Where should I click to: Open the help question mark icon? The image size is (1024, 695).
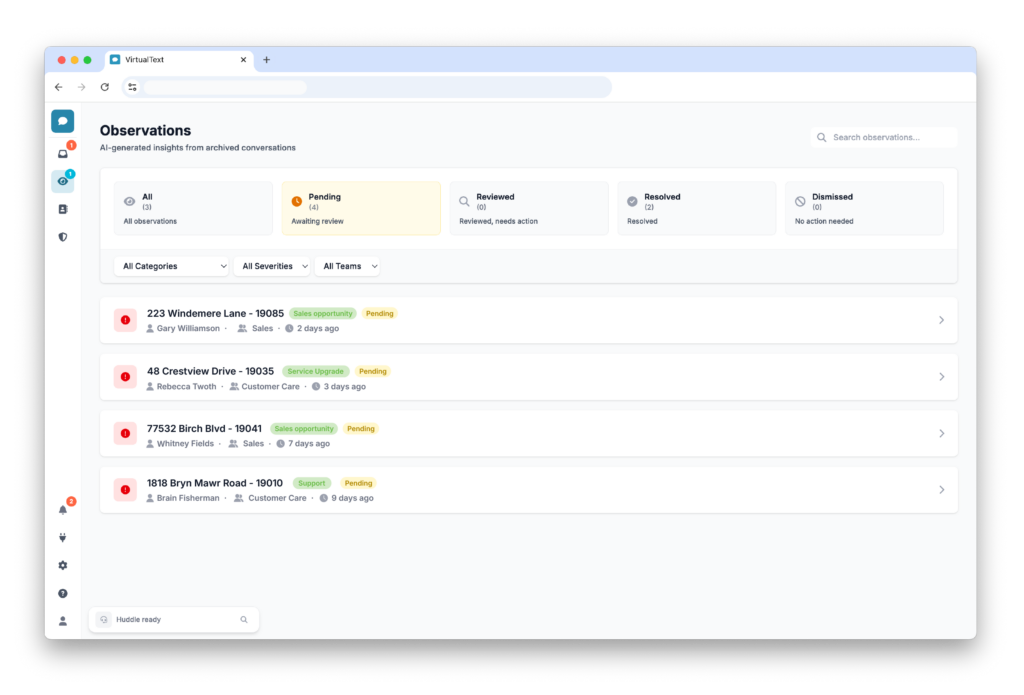point(62,593)
